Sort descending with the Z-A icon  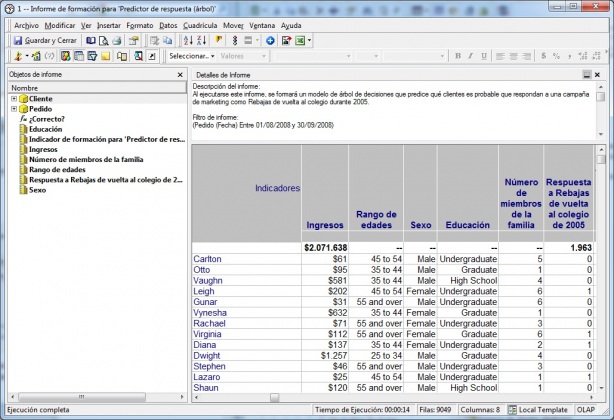click(201, 40)
